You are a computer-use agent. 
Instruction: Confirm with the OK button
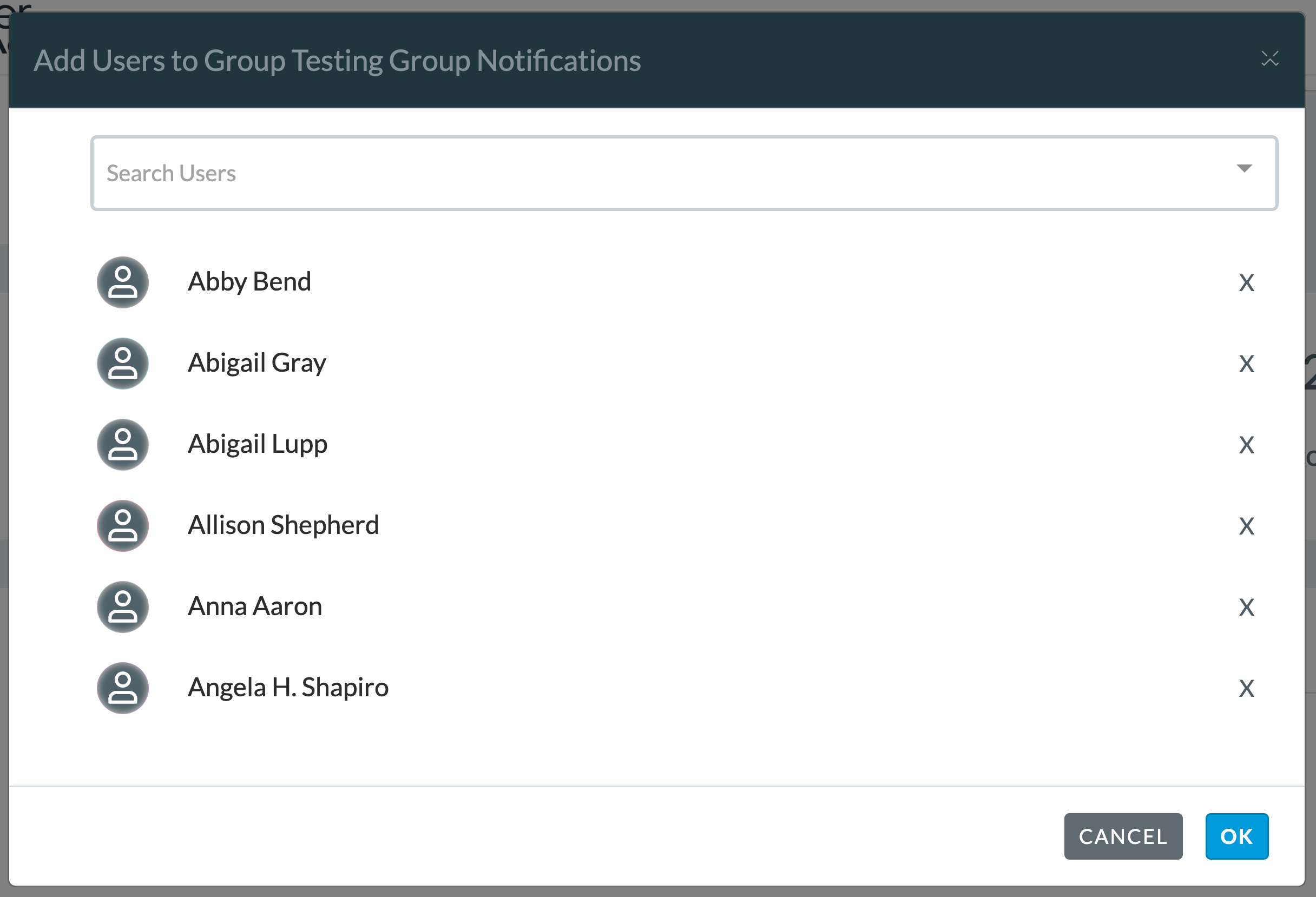[x=1236, y=836]
